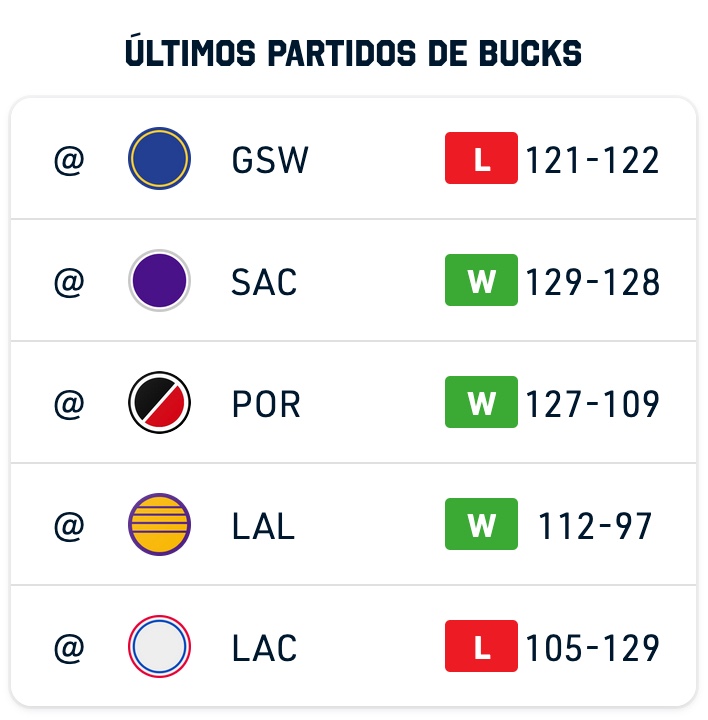708x720 pixels.
Task: Click the green W badge for LAL game
Action: pos(481,524)
